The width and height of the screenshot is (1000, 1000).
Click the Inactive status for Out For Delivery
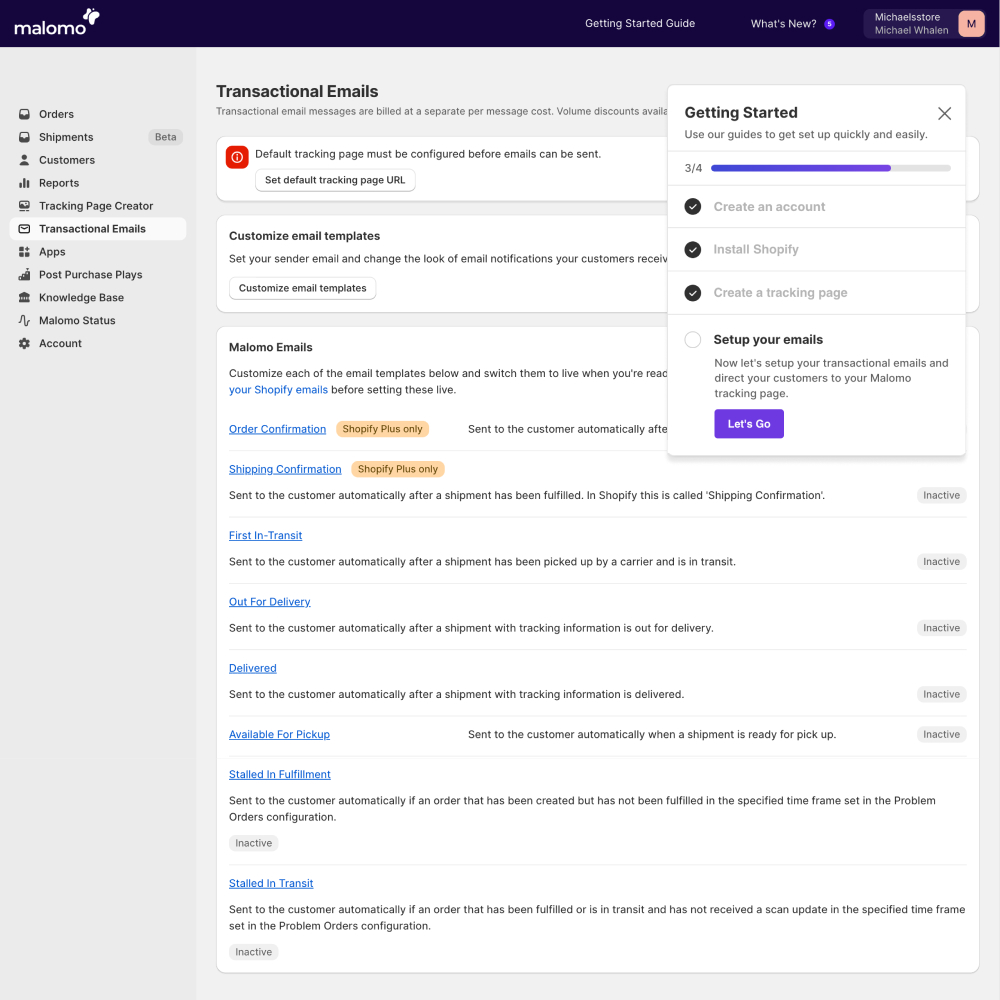tap(941, 628)
